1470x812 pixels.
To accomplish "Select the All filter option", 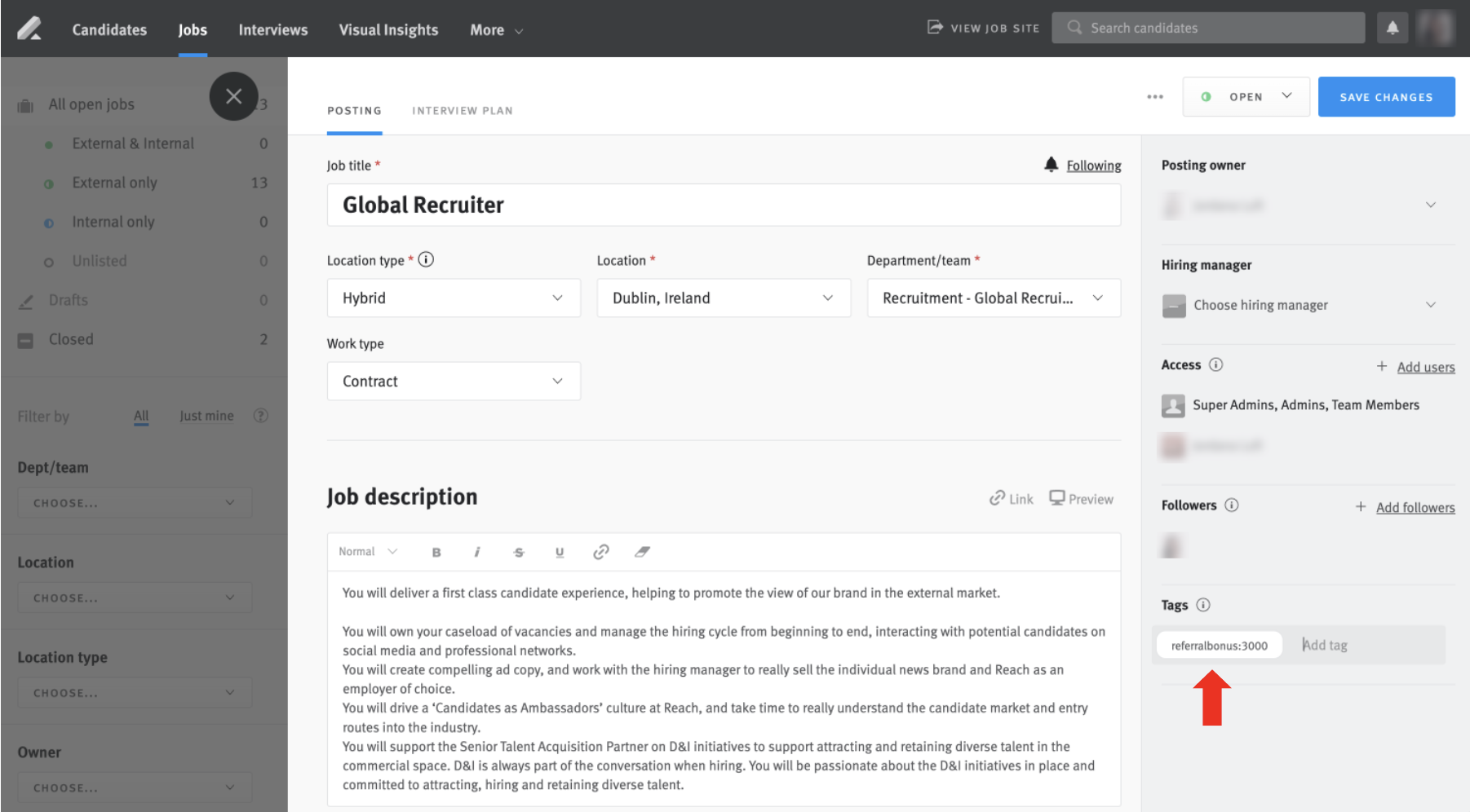I will click(140, 416).
